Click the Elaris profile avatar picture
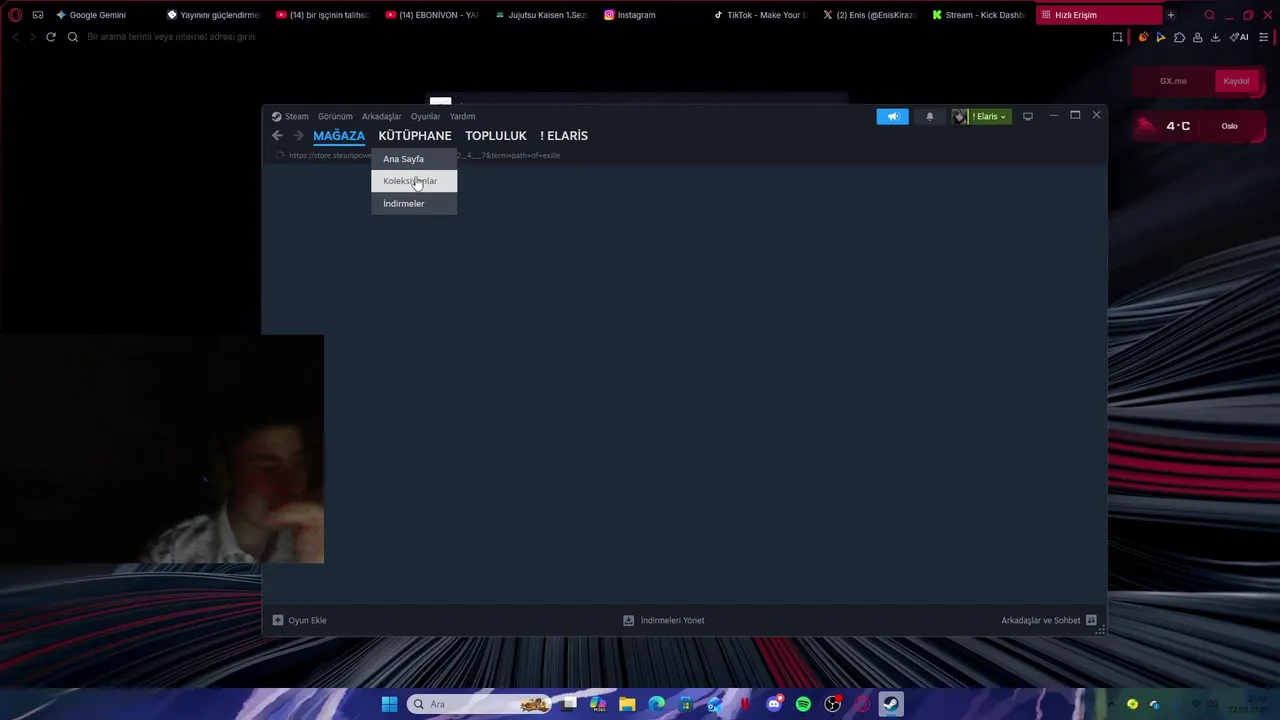Image resolution: width=1280 pixels, height=720 pixels. (x=960, y=116)
